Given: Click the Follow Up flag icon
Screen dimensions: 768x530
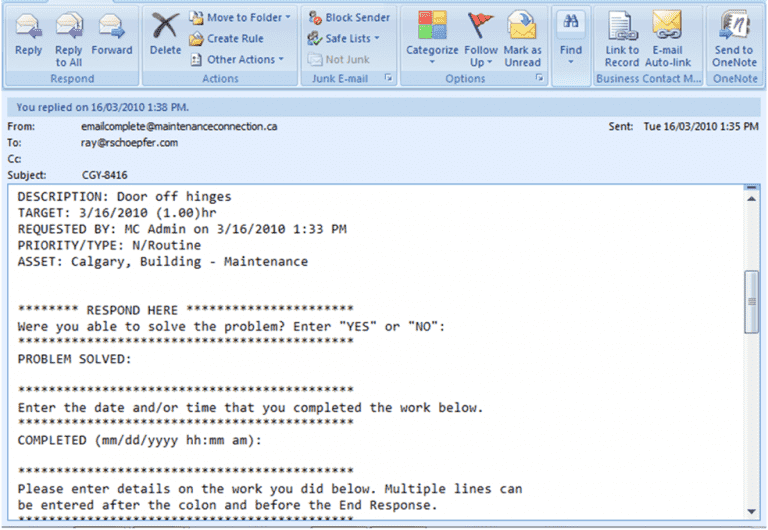Looking at the screenshot, I should tap(480, 25).
